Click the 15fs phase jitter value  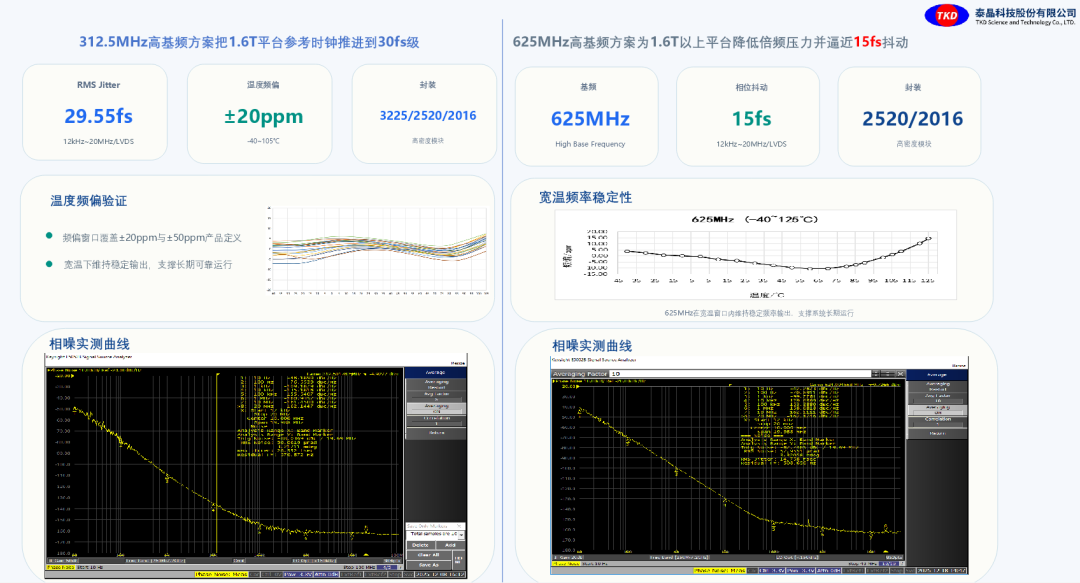751,119
